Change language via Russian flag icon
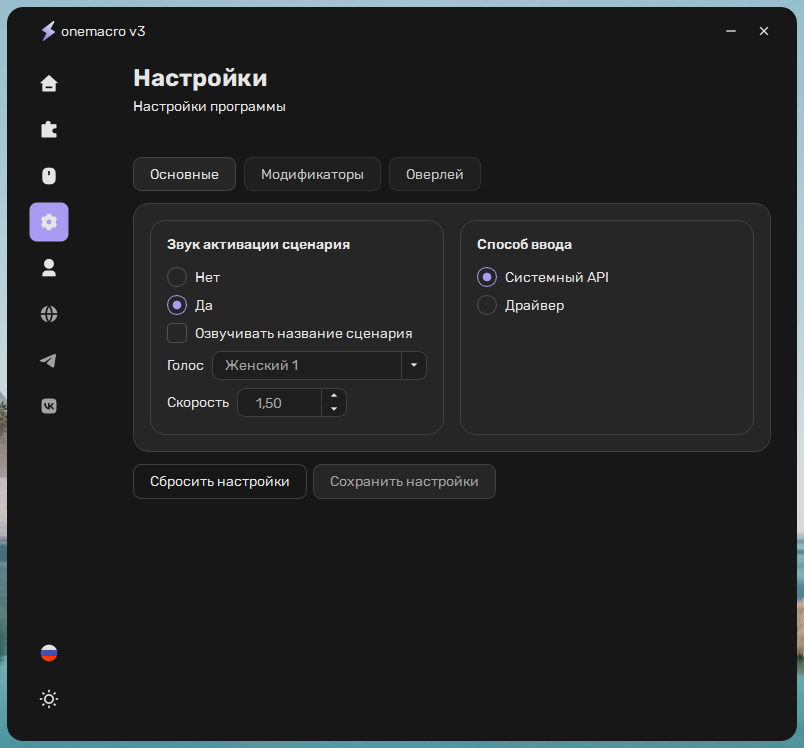The image size is (804, 748). click(49, 653)
